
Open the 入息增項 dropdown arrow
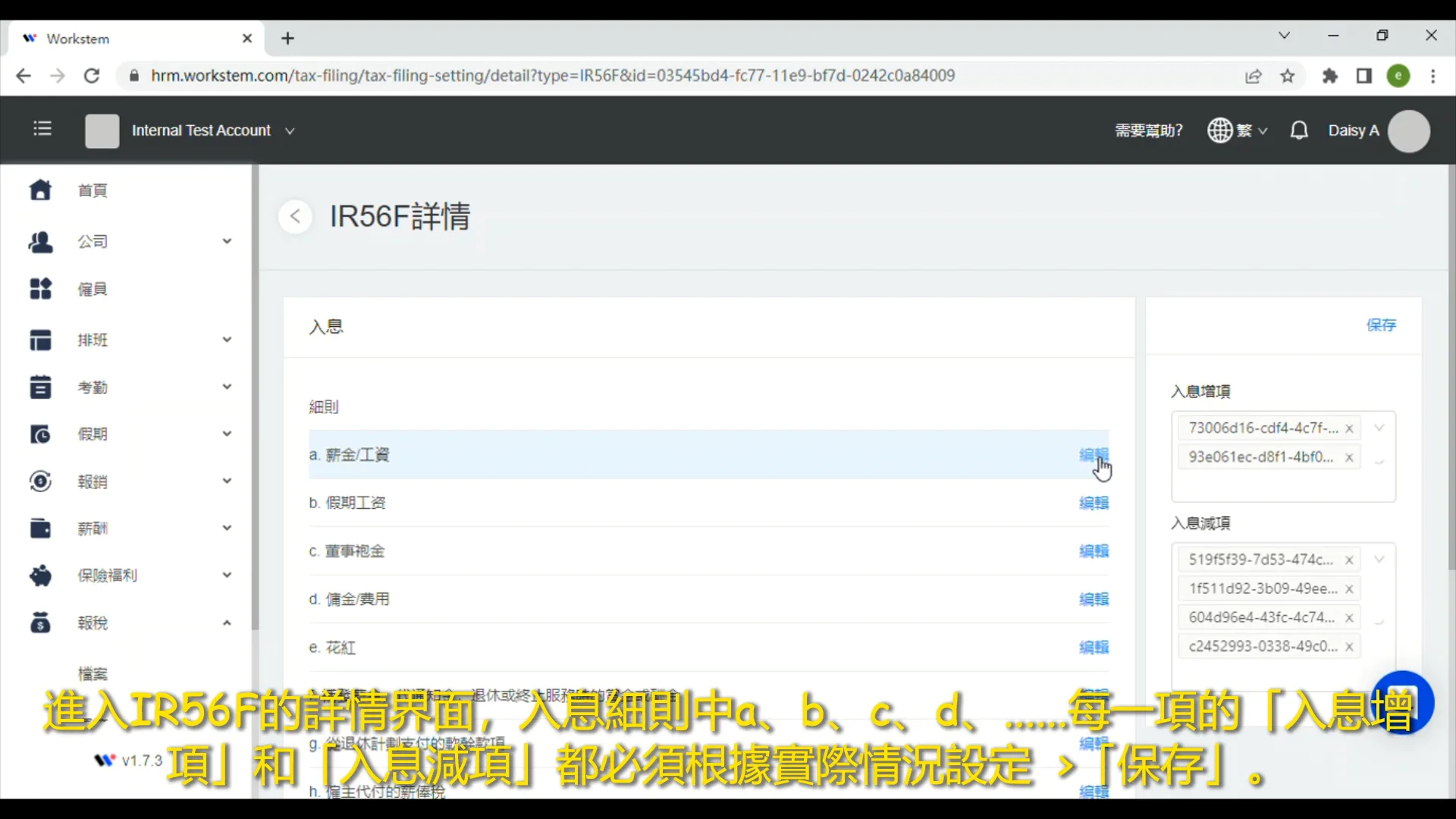click(x=1379, y=427)
